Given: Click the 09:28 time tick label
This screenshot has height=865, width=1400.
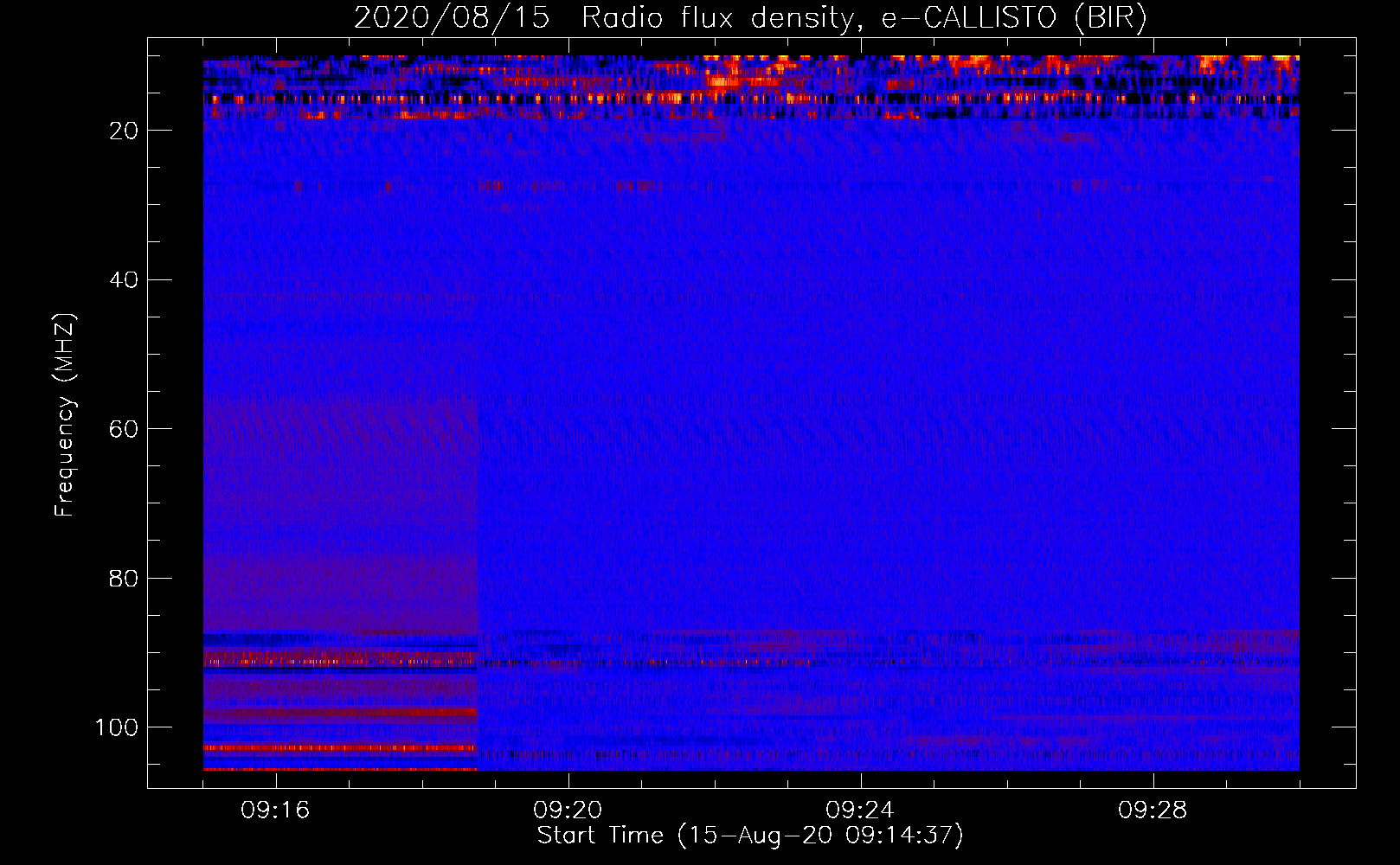Looking at the screenshot, I should [1153, 811].
